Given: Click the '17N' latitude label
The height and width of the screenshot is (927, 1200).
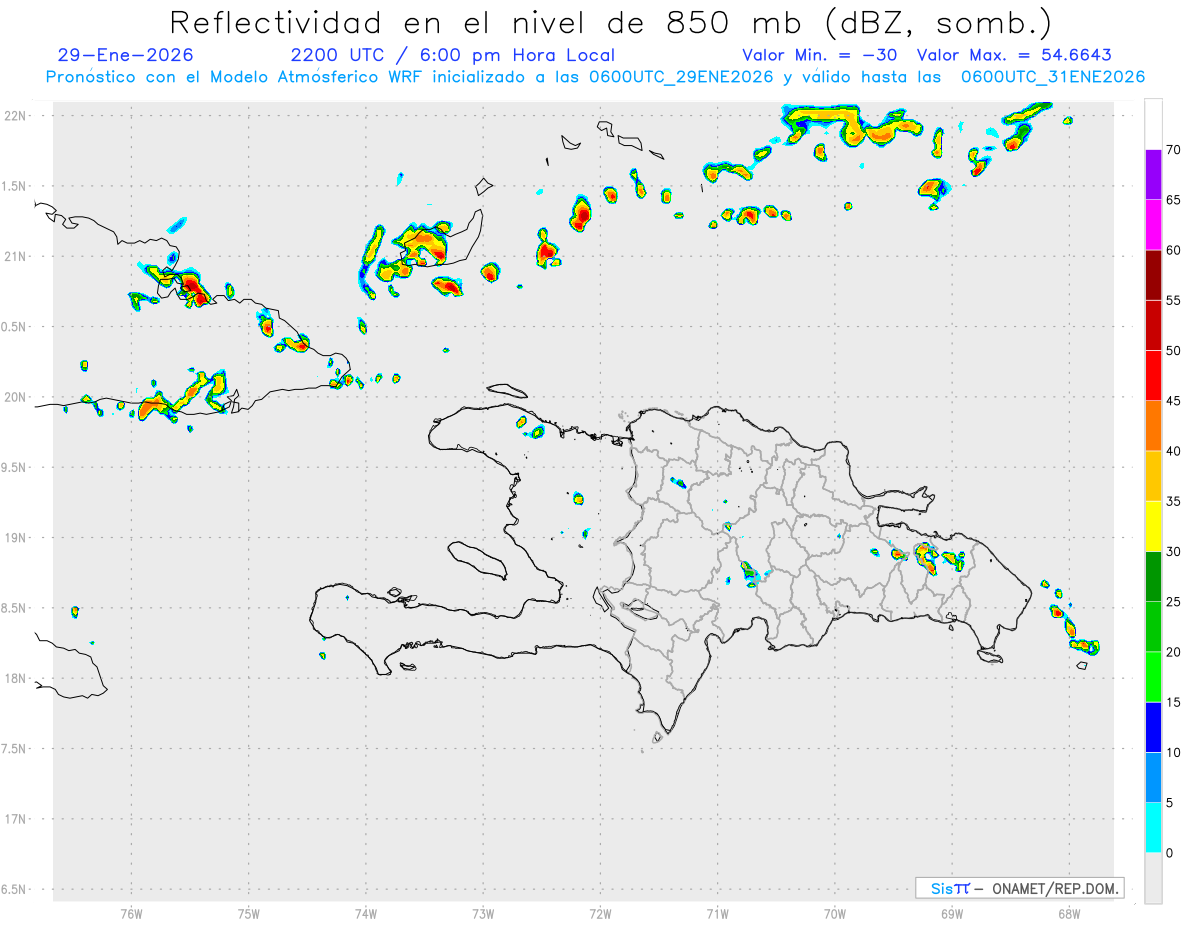Looking at the screenshot, I should tap(17, 819).
